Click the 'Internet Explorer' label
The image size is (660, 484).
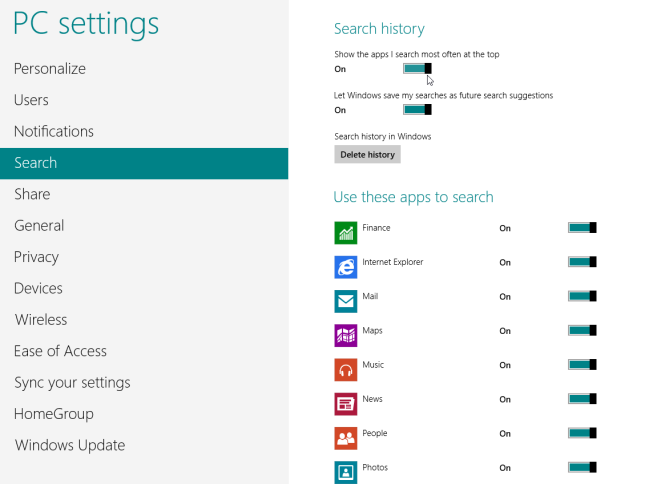[x=393, y=262]
